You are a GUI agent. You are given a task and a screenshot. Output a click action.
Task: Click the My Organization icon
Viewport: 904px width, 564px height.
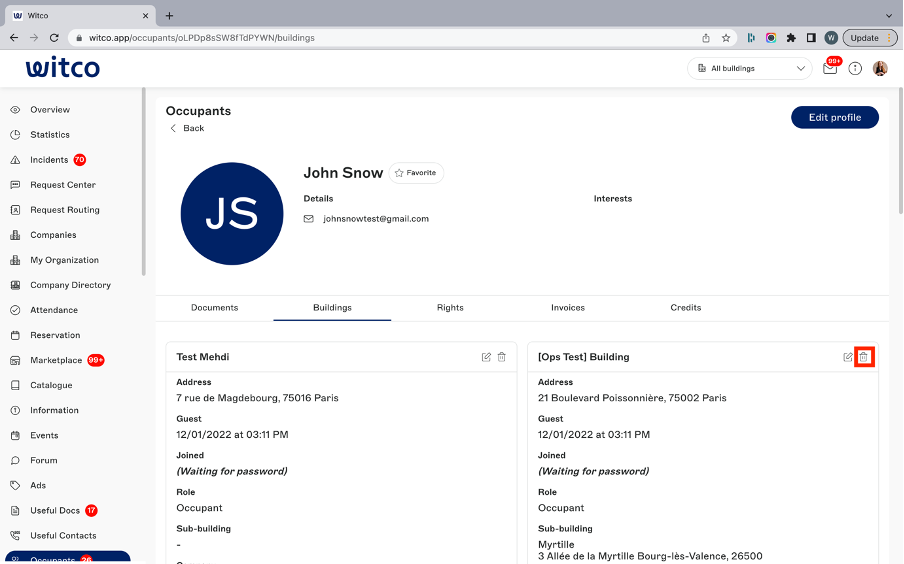point(16,260)
